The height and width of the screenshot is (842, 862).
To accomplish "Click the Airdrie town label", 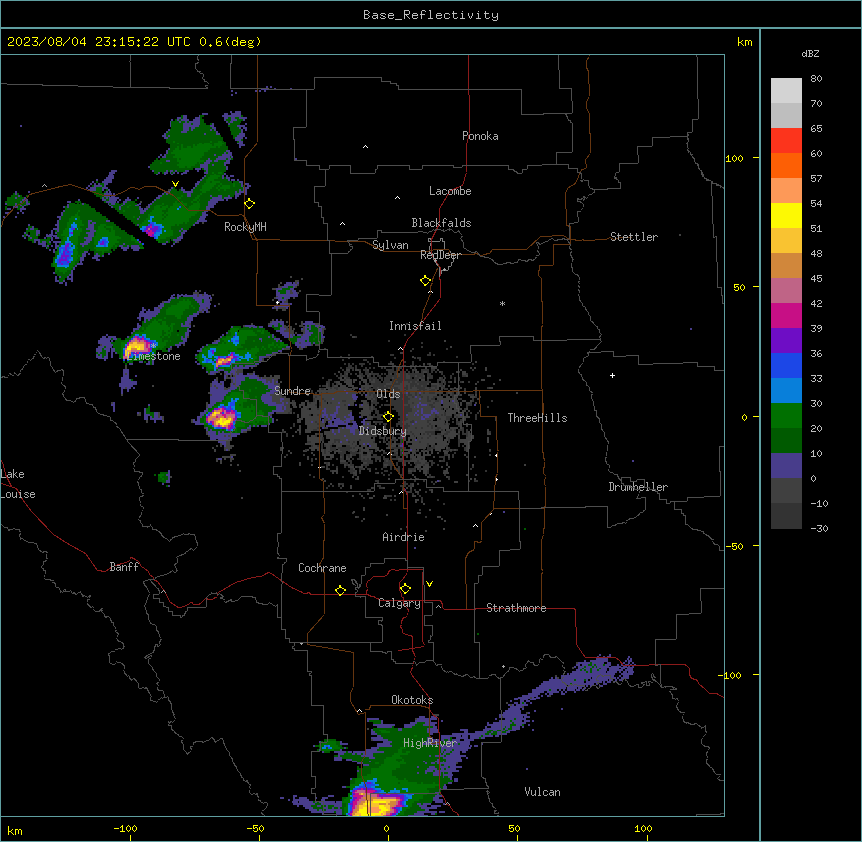I will click(x=403, y=537).
